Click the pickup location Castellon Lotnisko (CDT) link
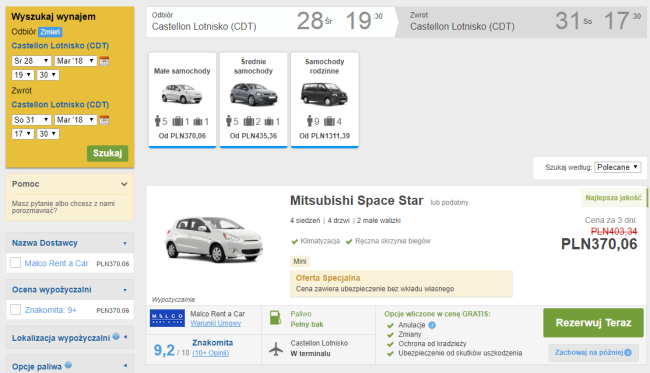This screenshot has width=650, height=373. tap(60, 46)
